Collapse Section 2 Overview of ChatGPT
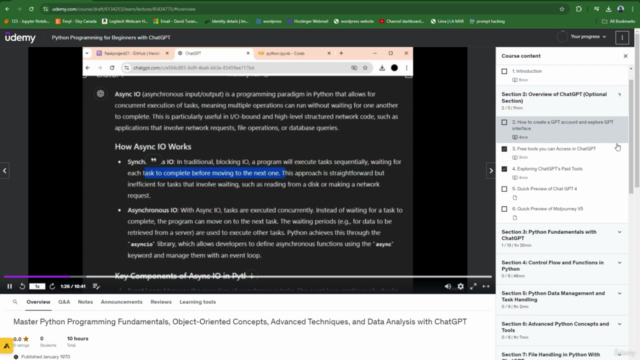This screenshot has width=640, height=360. coord(620,95)
